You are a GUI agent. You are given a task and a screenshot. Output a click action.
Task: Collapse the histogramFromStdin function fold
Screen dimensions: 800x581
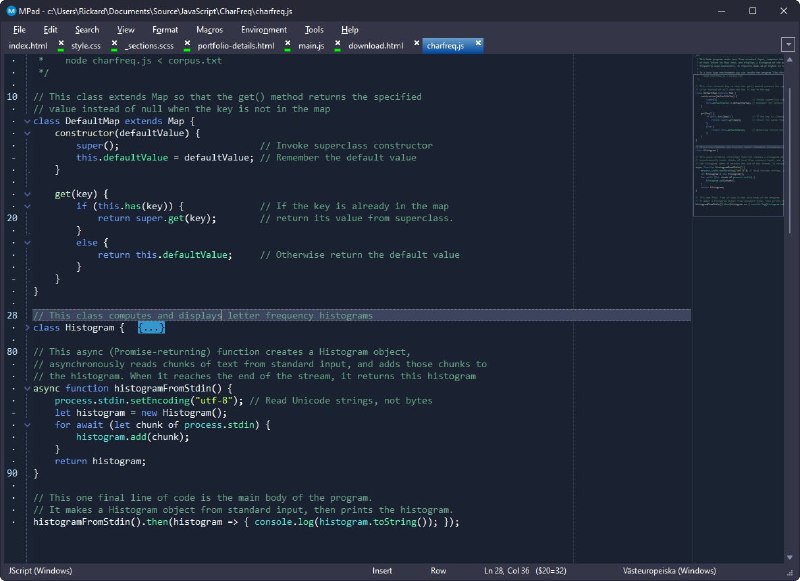click(x=28, y=388)
